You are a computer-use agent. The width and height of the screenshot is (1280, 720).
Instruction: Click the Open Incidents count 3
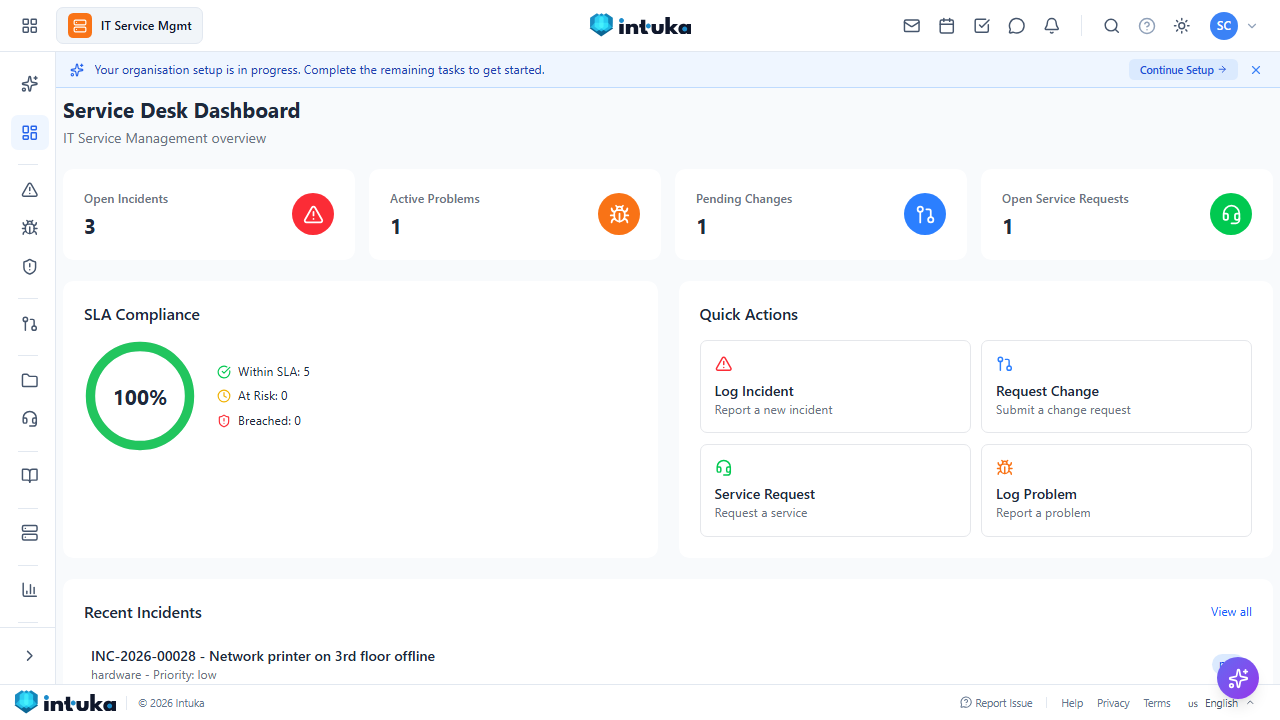[x=90, y=227]
